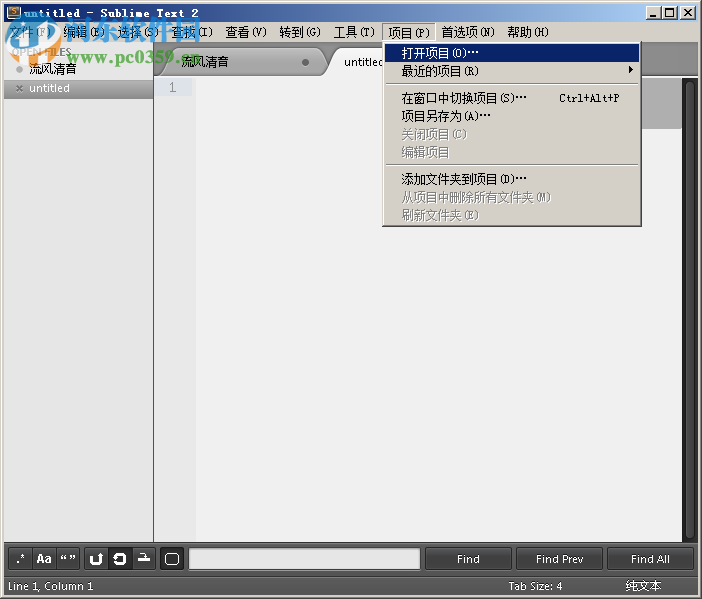Image resolution: width=702 pixels, height=599 pixels.
Task: Expand 最近的项目(R) submenu
Action: coord(512,71)
